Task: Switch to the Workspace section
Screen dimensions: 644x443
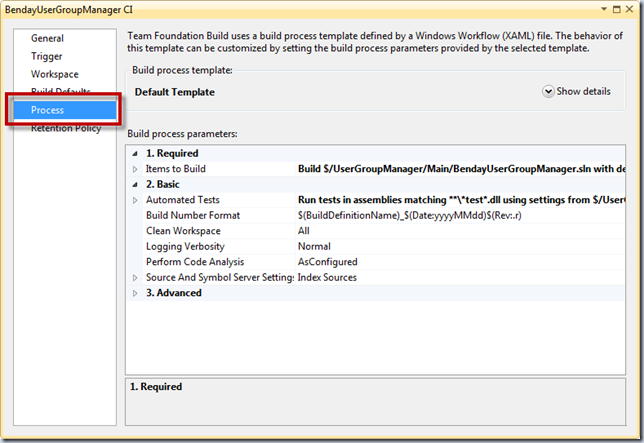Action: point(55,74)
